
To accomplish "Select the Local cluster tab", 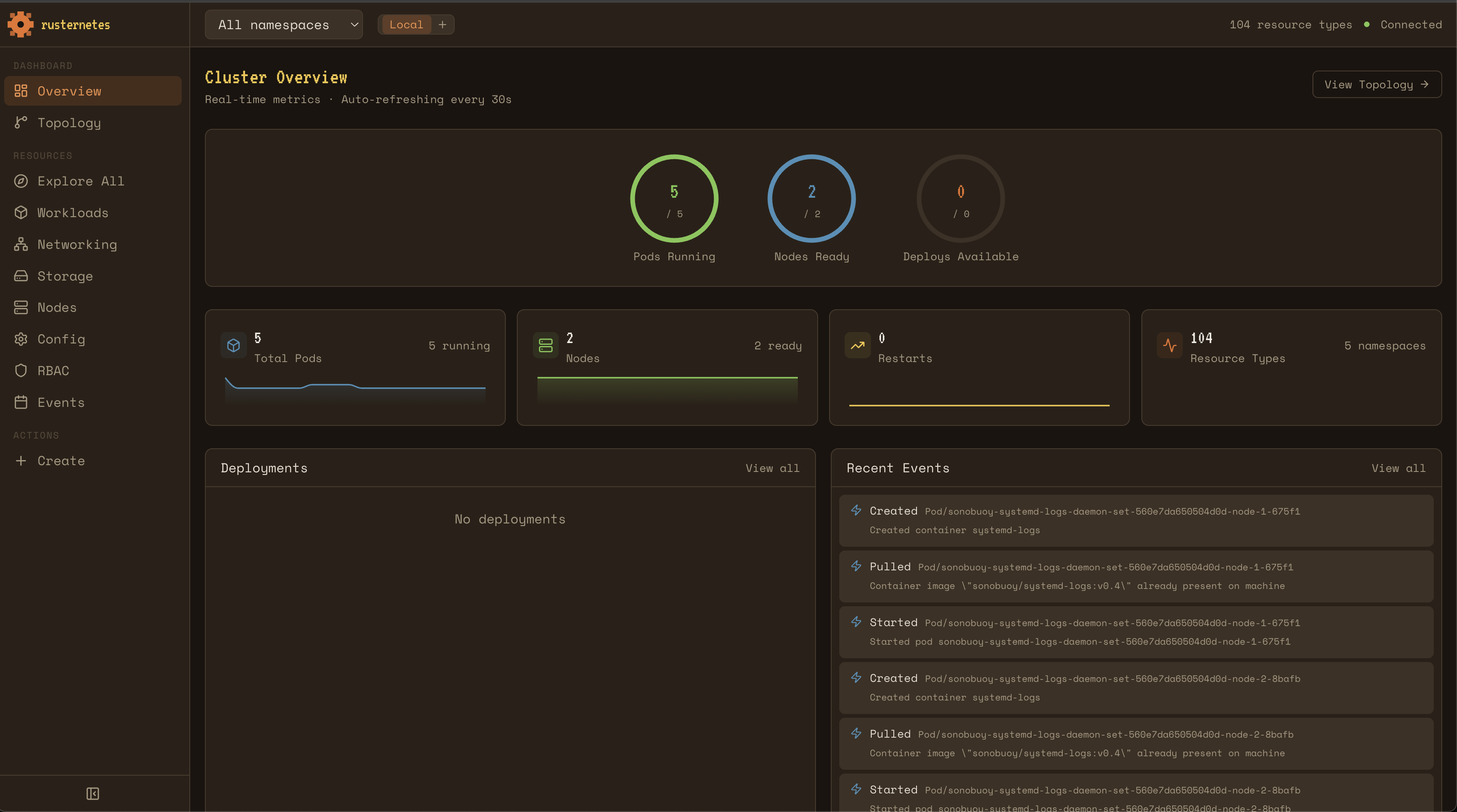I will point(406,25).
